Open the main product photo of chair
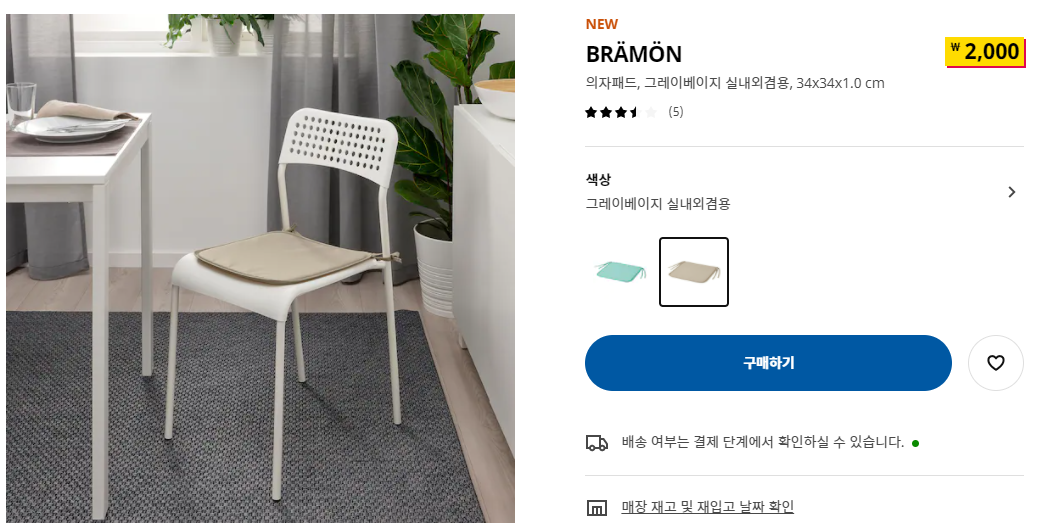The height and width of the screenshot is (530, 1044). [x=260, y=268]
